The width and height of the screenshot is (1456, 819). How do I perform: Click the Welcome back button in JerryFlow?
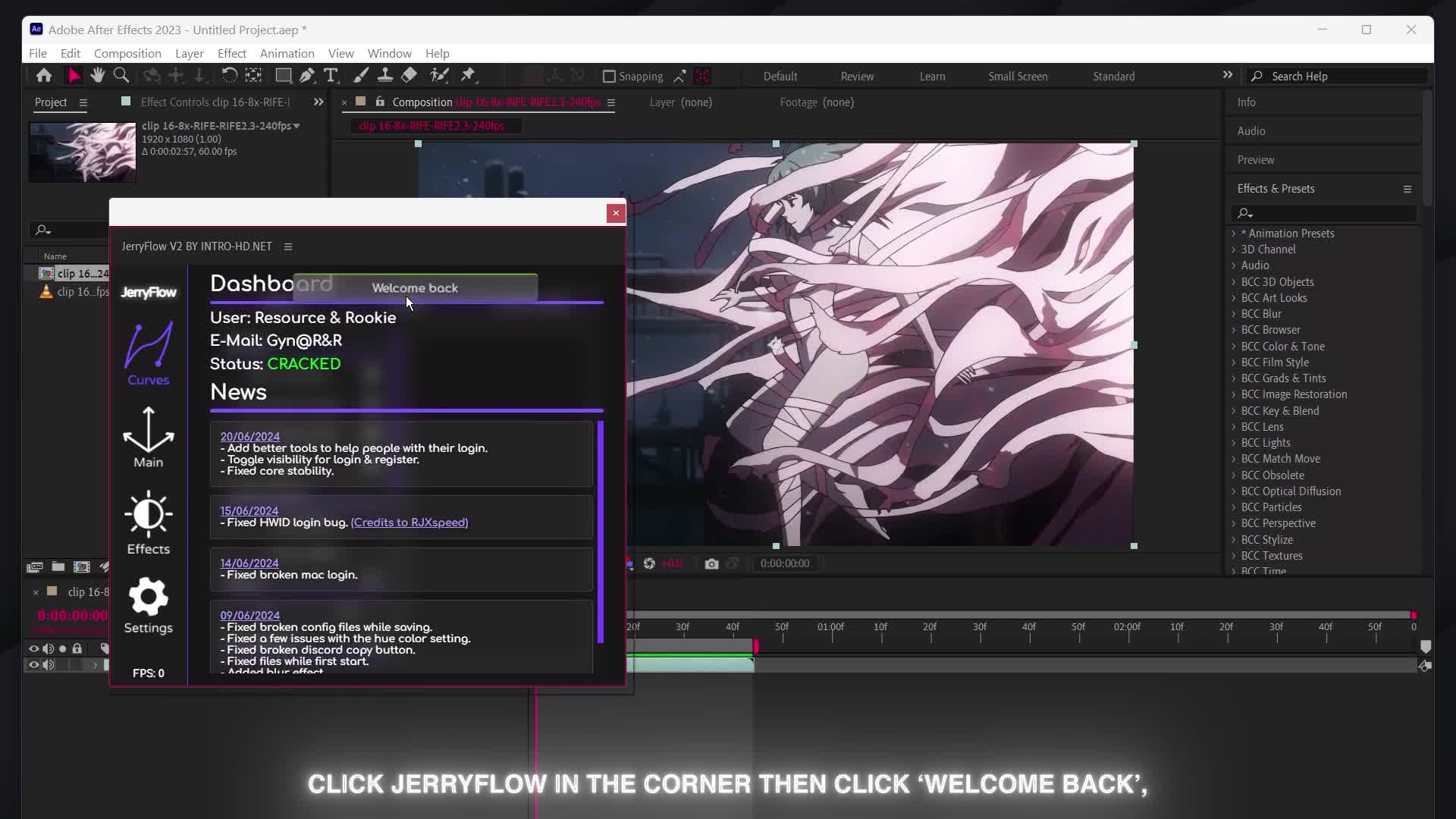(414, 288)
